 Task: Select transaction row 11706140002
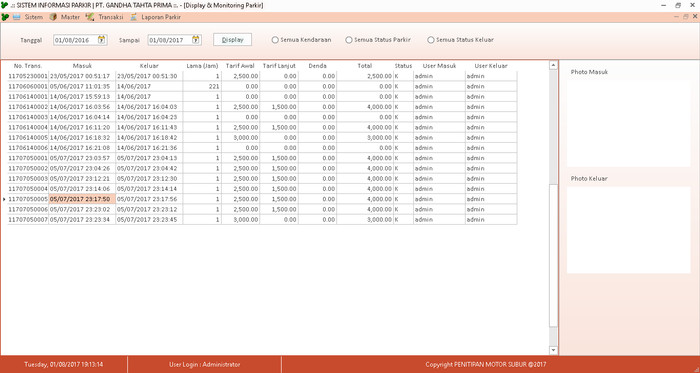tap(262, 107)
